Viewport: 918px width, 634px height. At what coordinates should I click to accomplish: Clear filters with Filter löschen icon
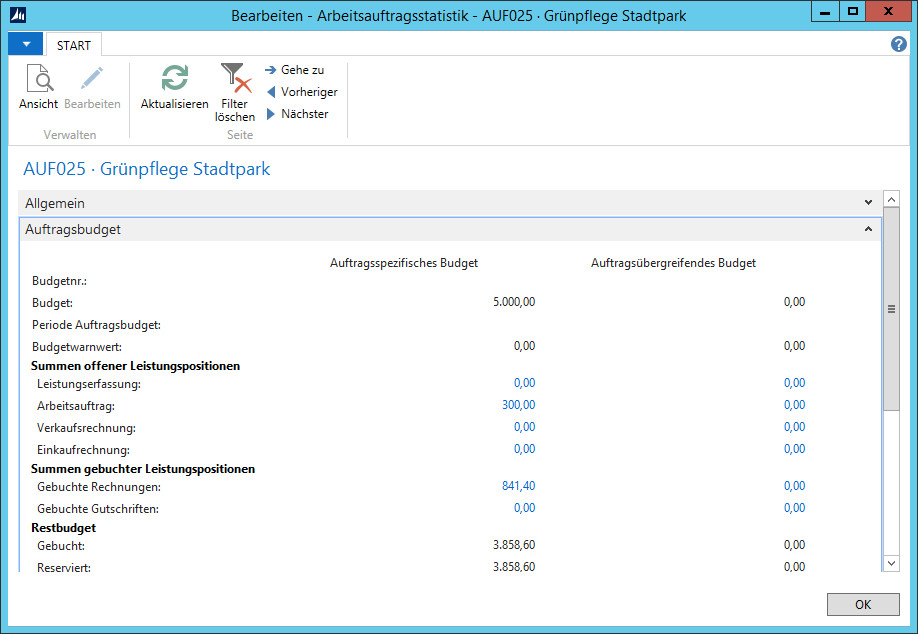click(235, 78)
